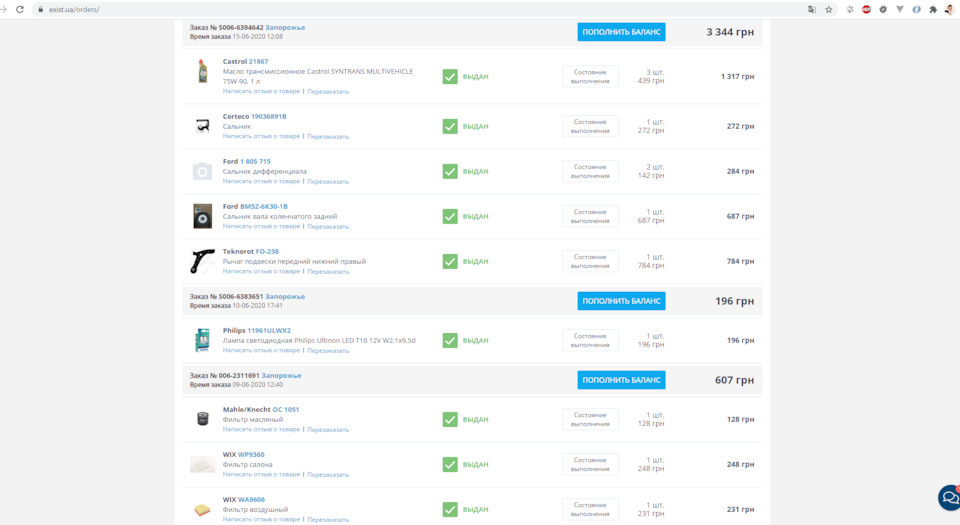Open Состояние выполнения for WIX WA9606
The image size is (960, 525).
pos(590,509)
